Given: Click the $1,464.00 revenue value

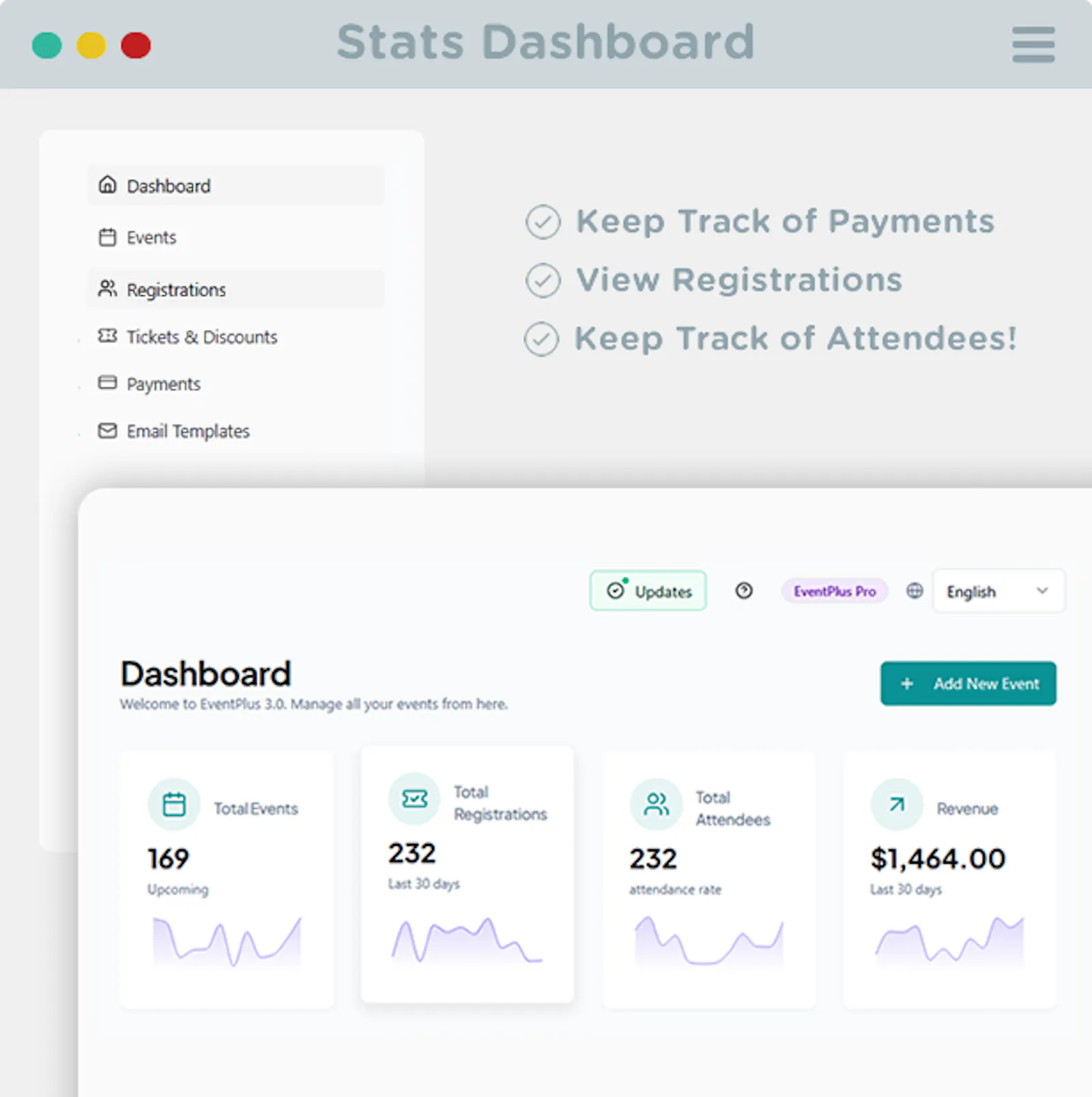Looking at the screenshot, I should pos(938,859).
